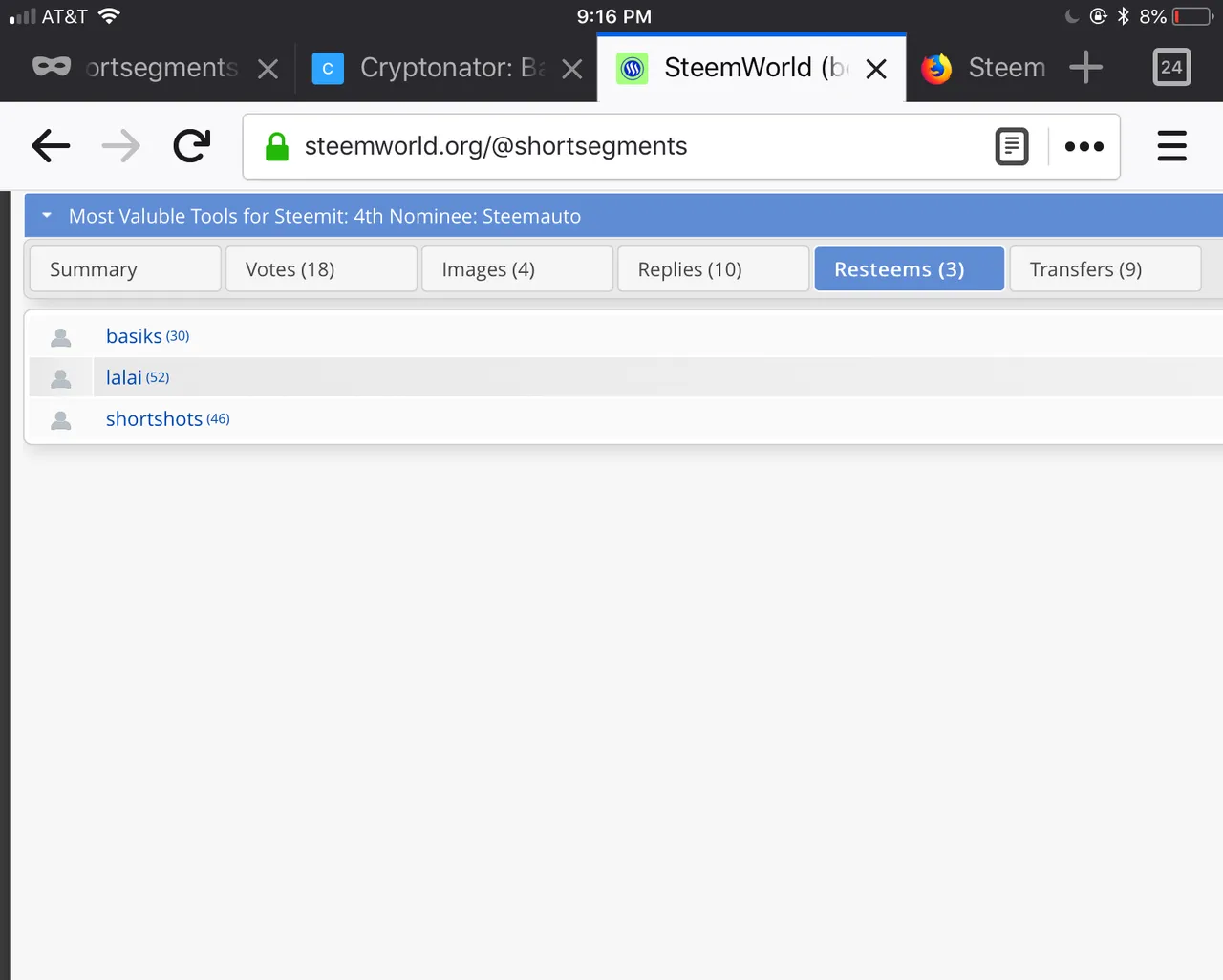Click the SteemWorld tab favicon
Screen dimensions: 1223x980
(x=633, y=68)
